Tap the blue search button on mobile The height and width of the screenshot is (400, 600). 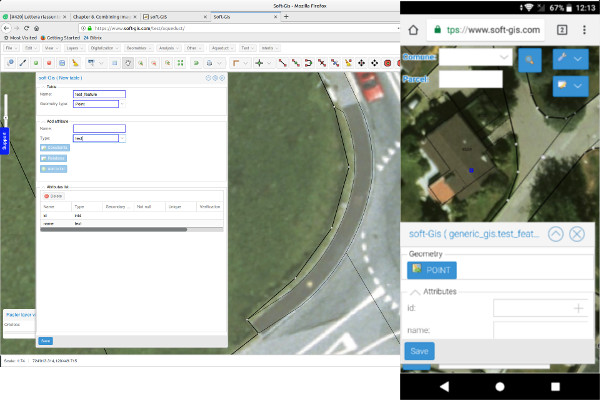tap(530, 60)
